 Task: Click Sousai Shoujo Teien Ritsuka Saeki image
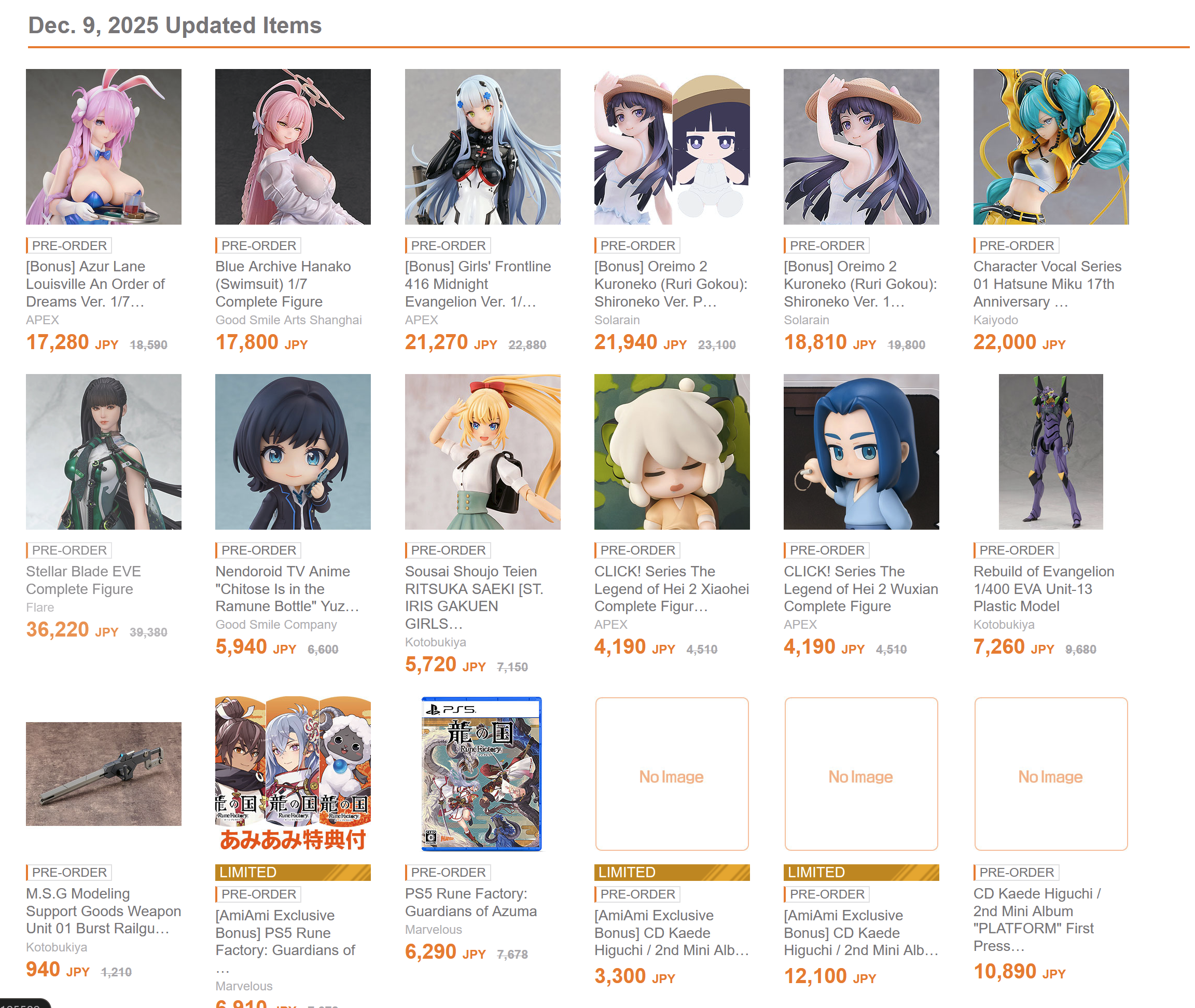(483, 451)
